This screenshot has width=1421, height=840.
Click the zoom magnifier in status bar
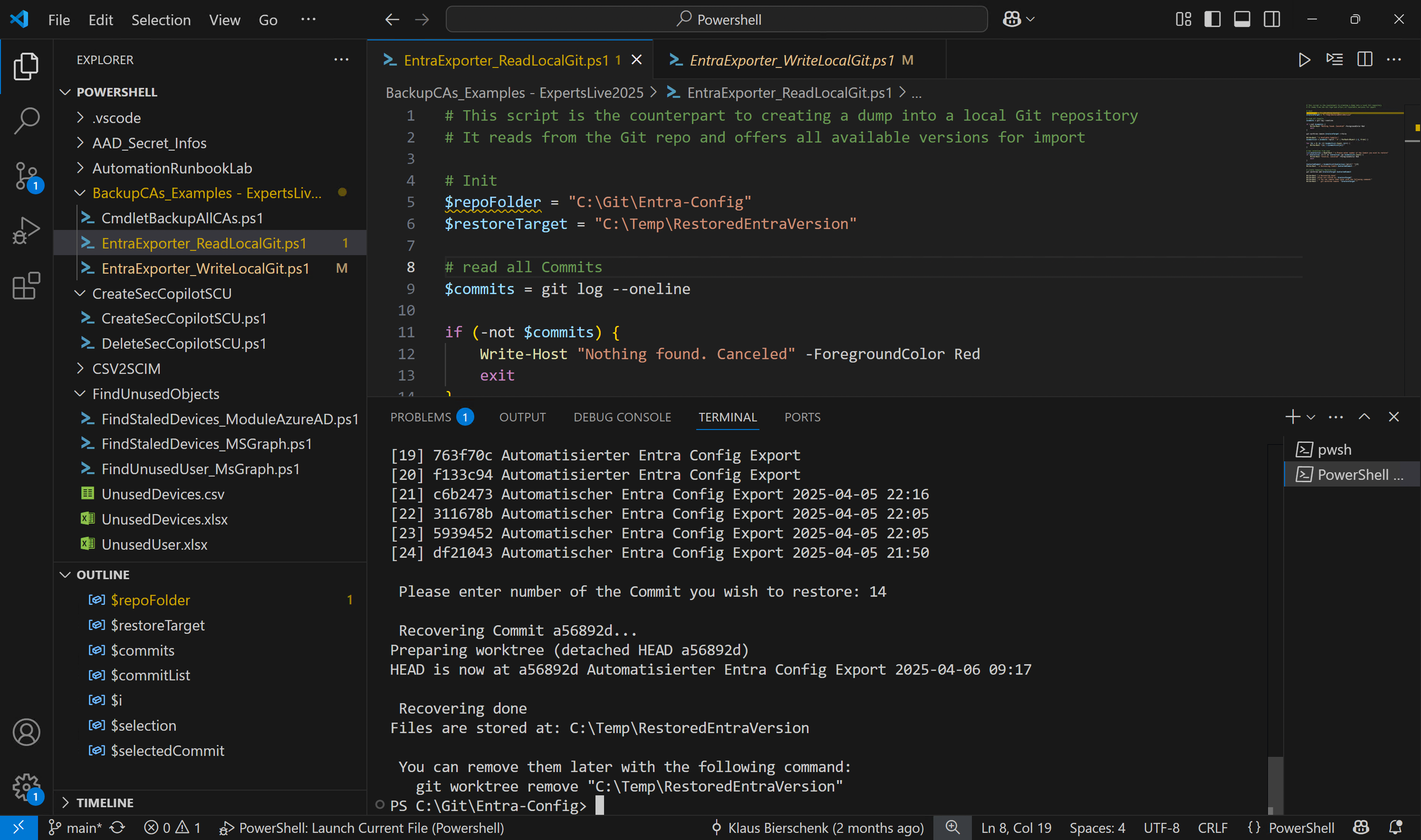952,828
